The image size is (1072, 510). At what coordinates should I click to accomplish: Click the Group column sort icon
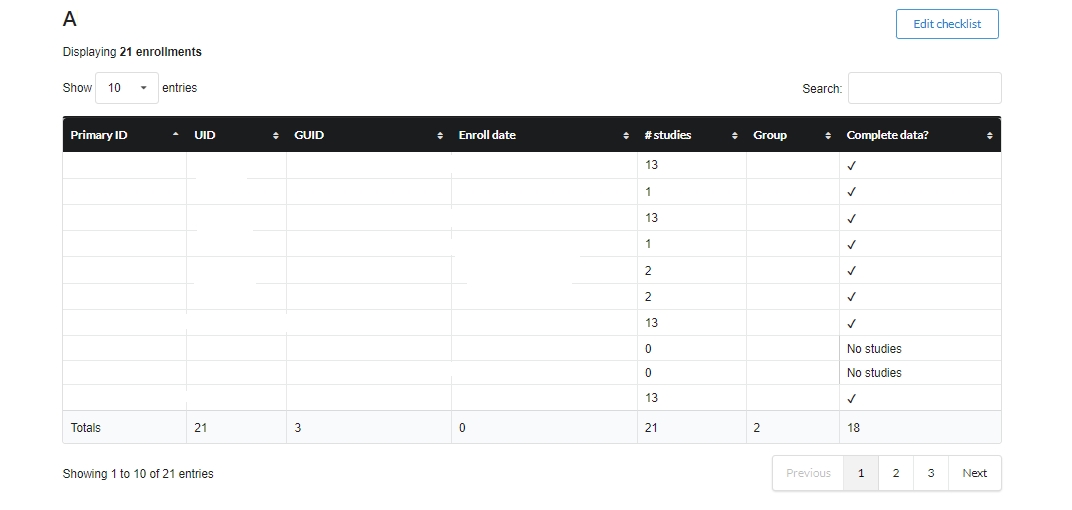828,135
